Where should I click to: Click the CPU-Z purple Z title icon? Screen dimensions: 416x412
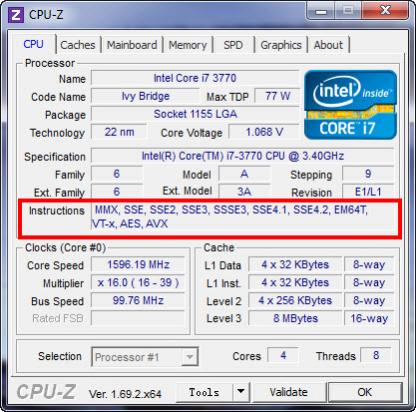16,15
